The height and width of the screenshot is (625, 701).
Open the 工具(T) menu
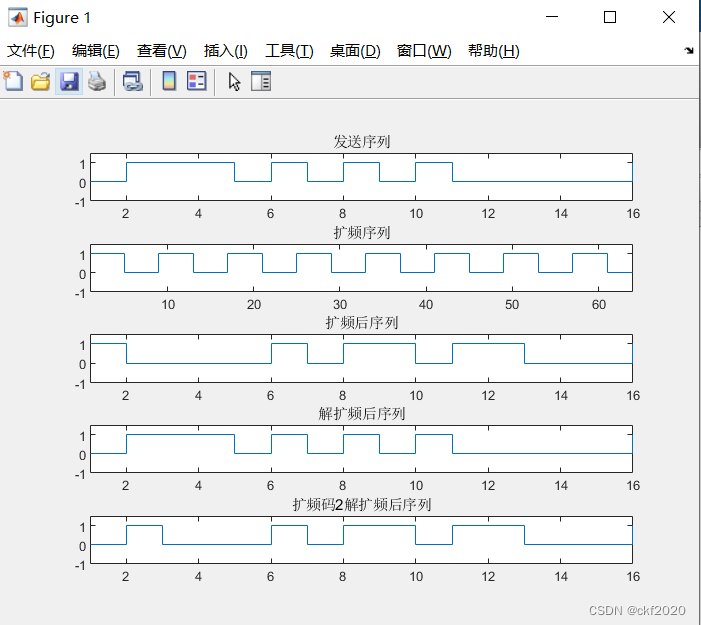(x=289, y=51)
